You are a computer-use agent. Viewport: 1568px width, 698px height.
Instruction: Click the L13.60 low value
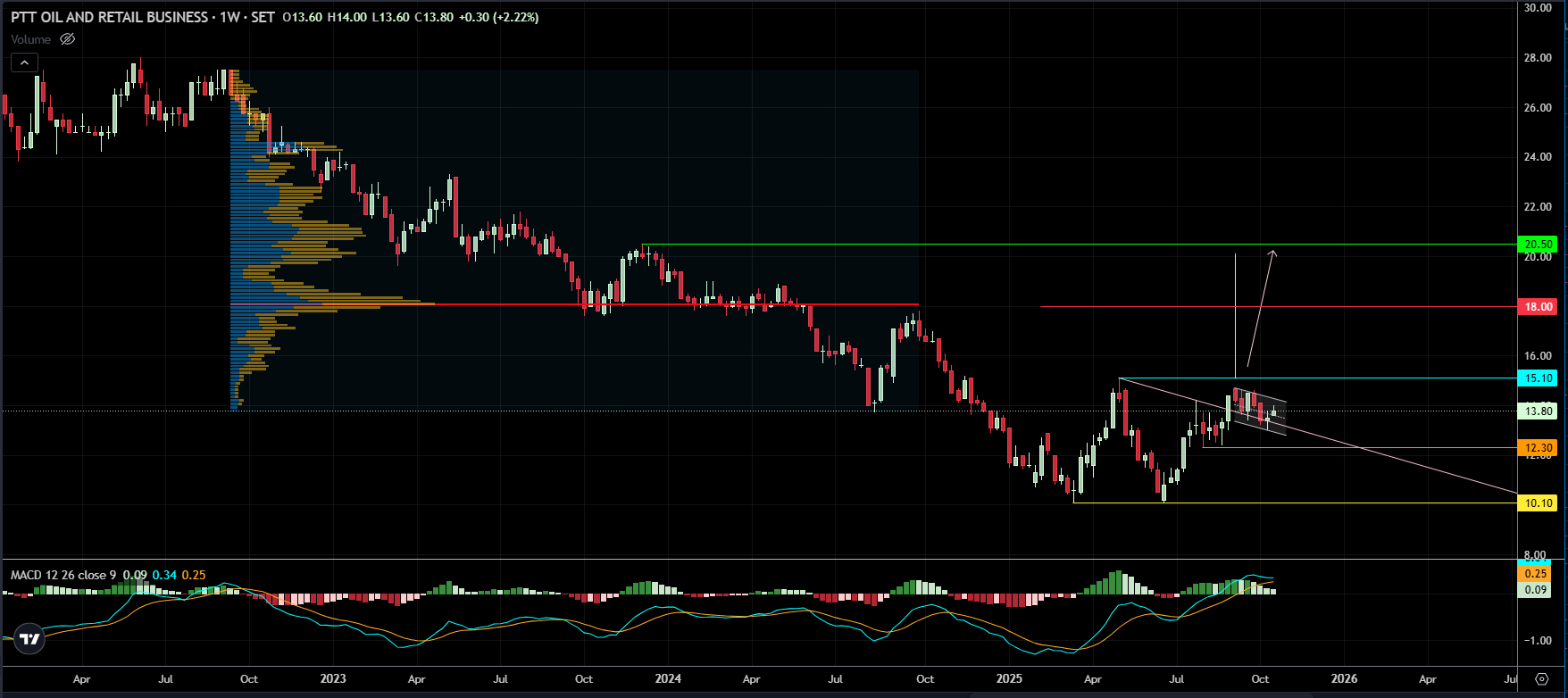click(390, 17)
